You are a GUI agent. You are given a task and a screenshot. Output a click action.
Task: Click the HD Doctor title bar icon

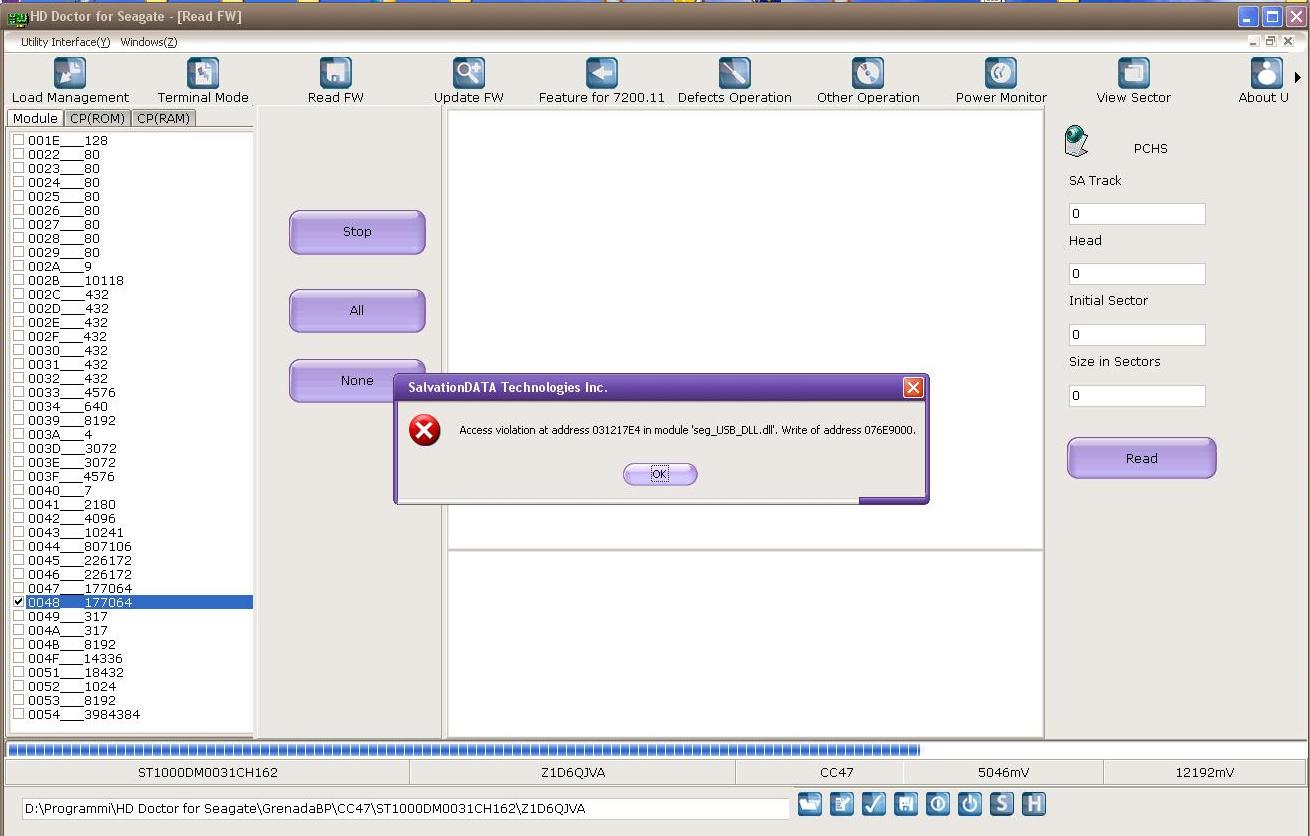pyautogui.click(x=17, y=17)
